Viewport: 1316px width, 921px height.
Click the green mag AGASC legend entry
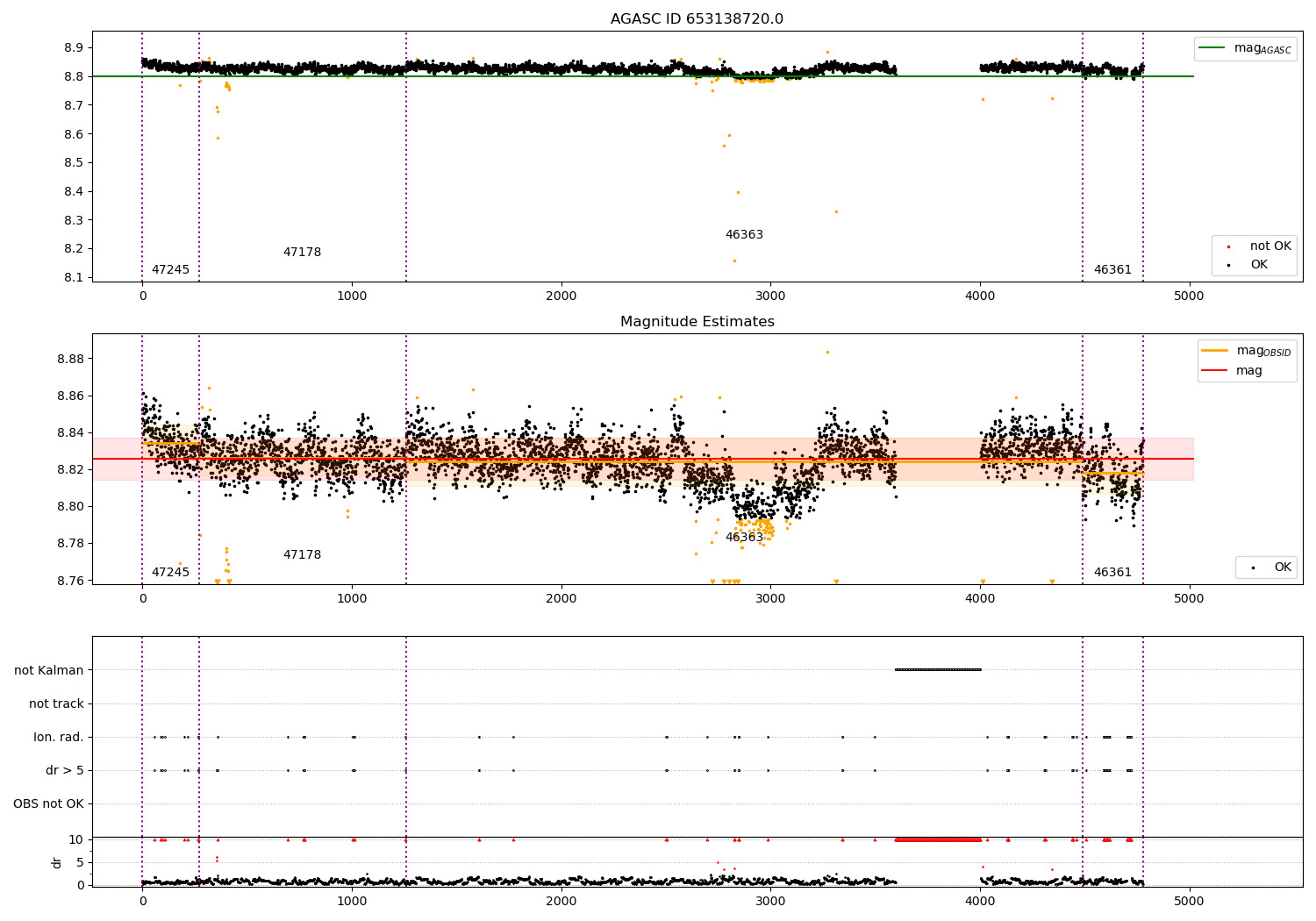[1245, 48]
